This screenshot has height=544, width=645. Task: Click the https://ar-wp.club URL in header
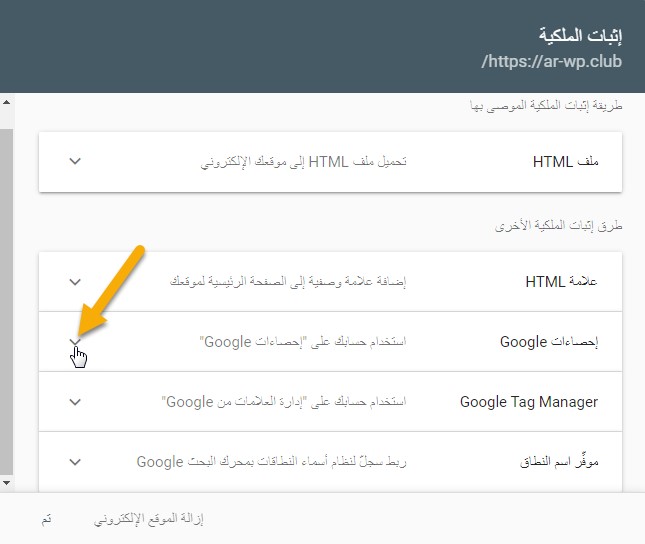(x=552, y=62)
